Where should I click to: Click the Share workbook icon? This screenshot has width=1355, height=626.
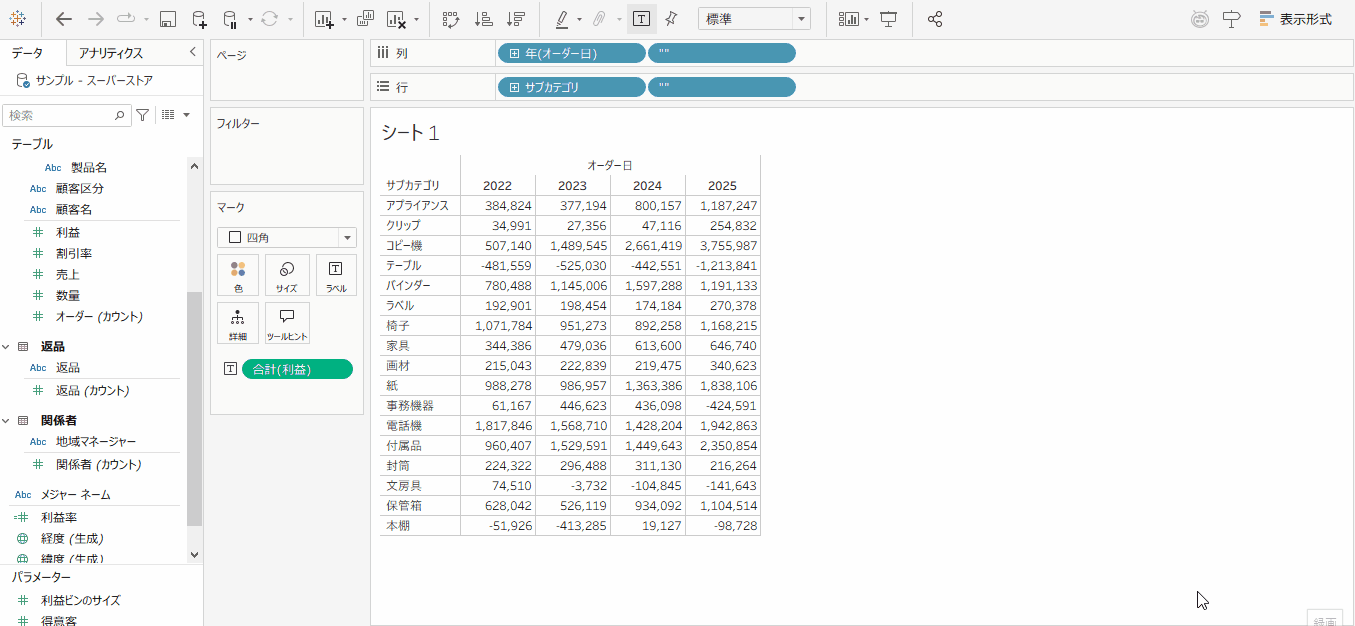click(935, 19)
